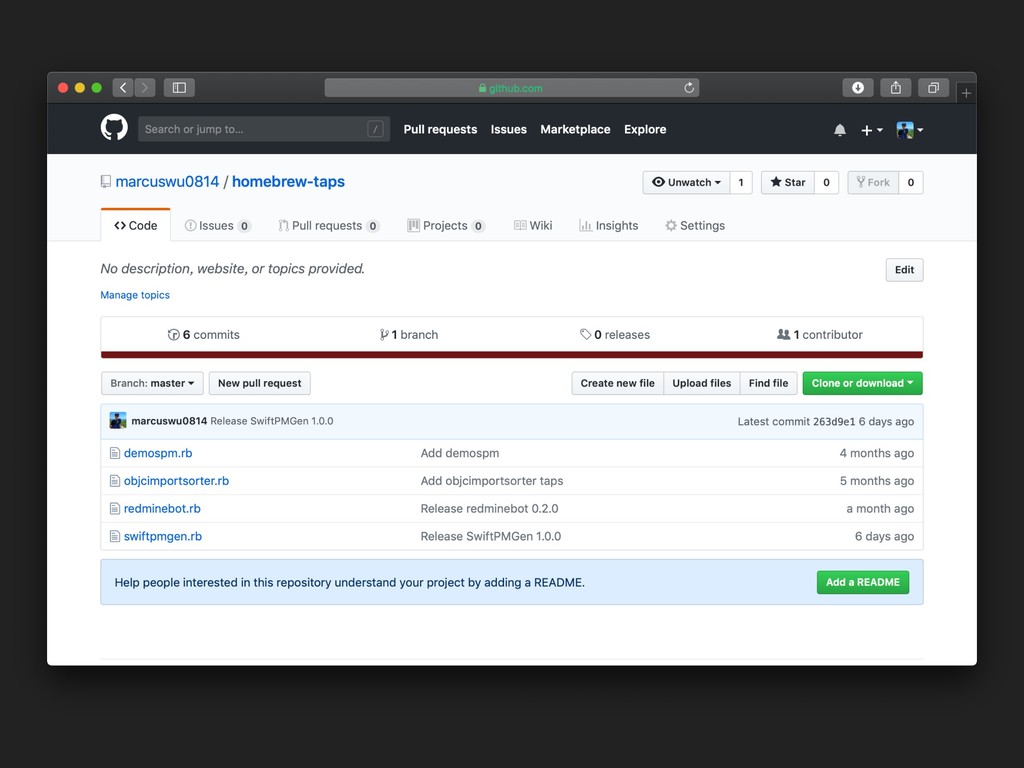Open the Unwatch dropdown
Screen dimensions: 1024x768
[686, 182]
